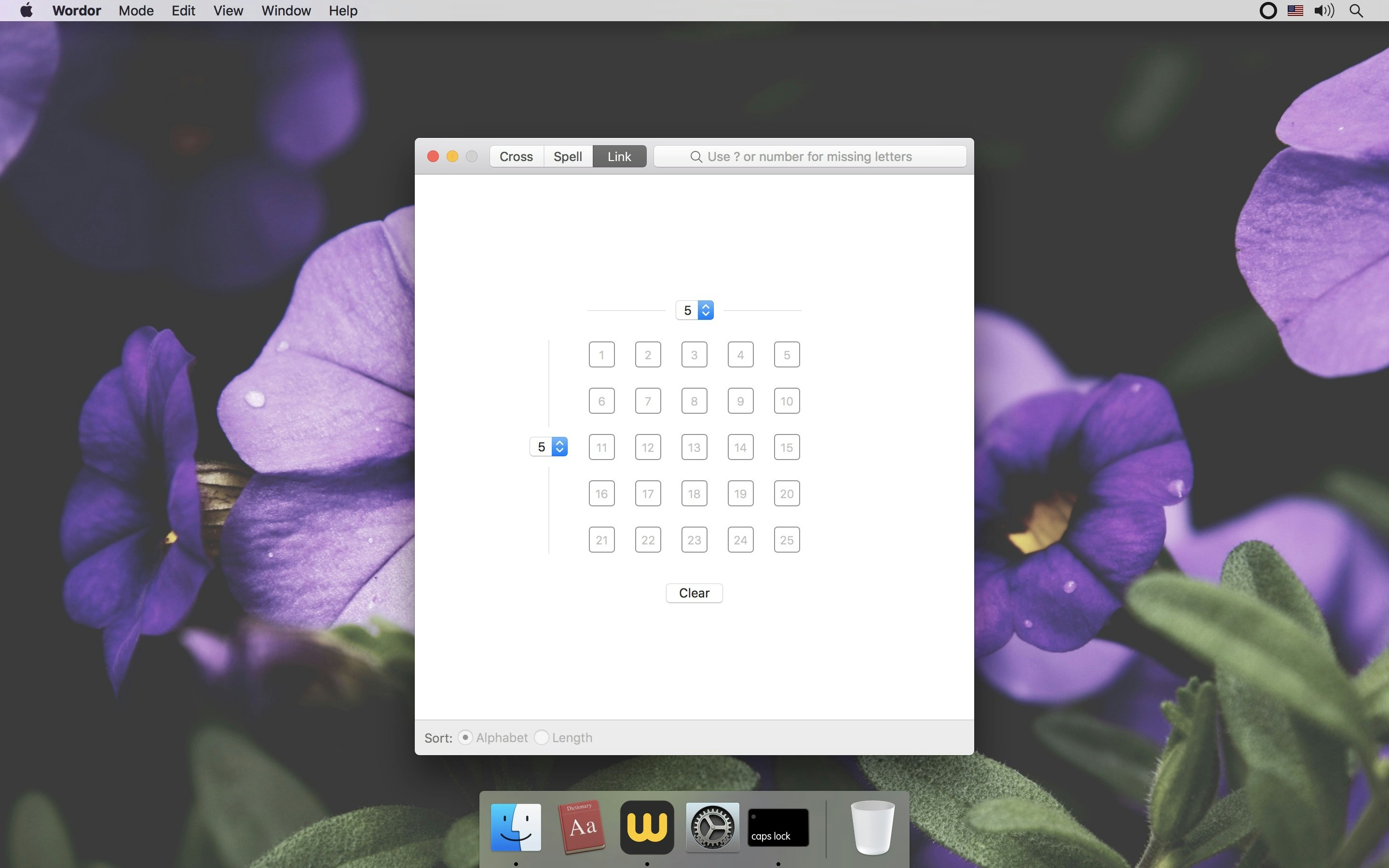Open the Mode menu

click(136, 10)
